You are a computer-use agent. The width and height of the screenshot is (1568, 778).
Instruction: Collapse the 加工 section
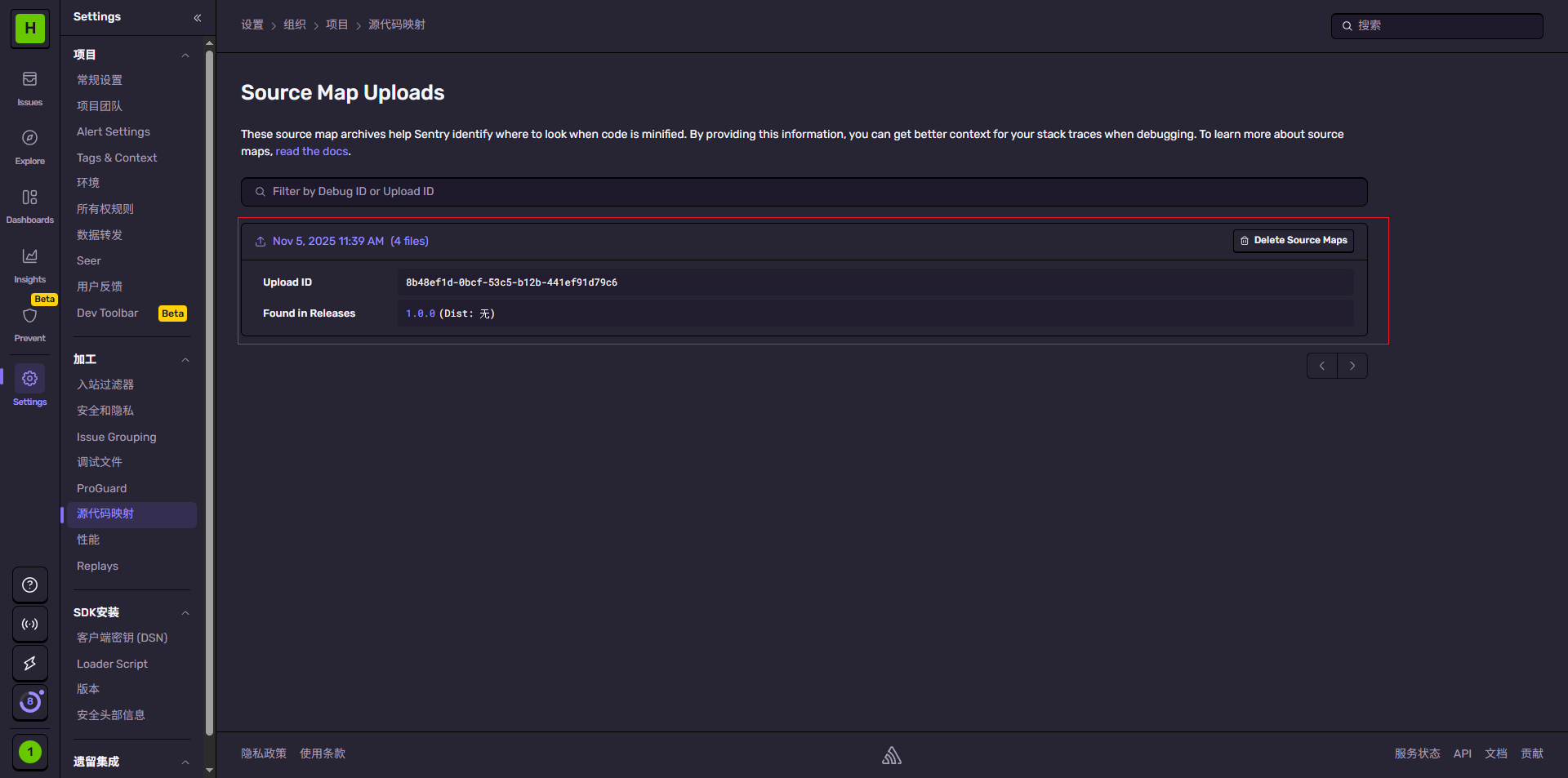pos(185,360)
